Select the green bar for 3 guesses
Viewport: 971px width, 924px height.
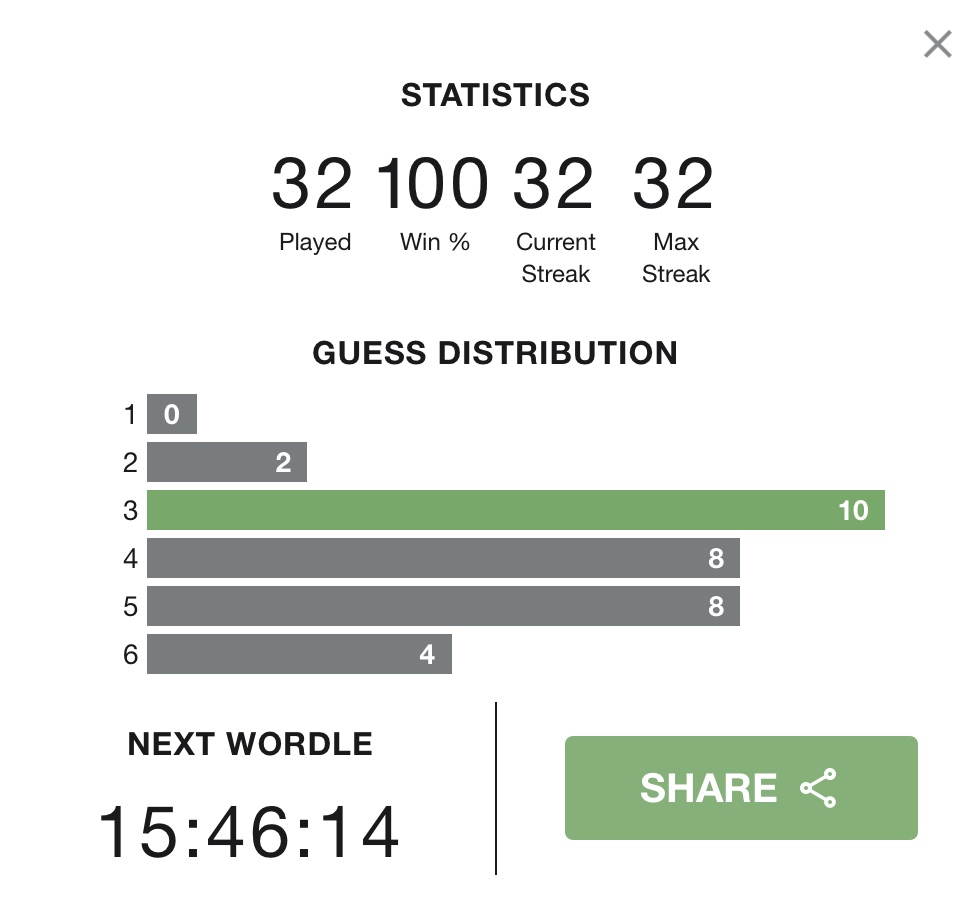tap(516, 510)
